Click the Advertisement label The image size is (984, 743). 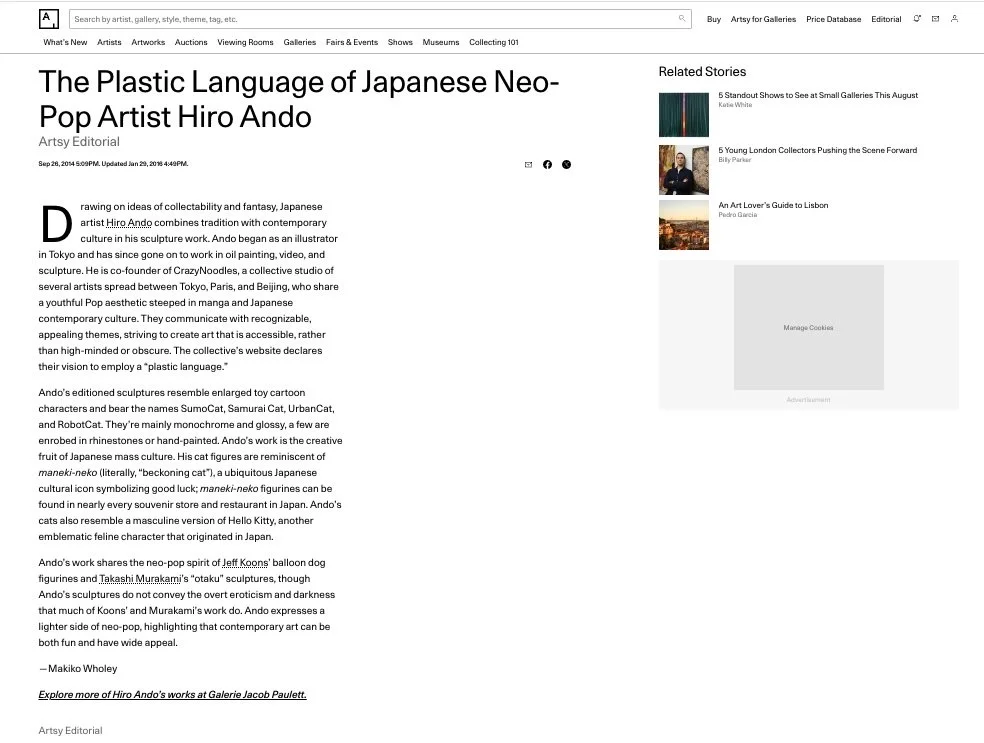808,400
